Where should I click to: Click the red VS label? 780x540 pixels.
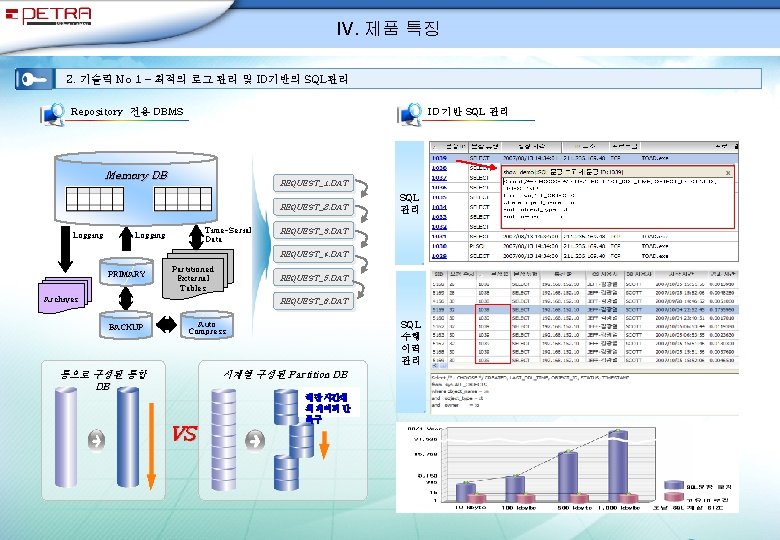click(x=185, y=434)
